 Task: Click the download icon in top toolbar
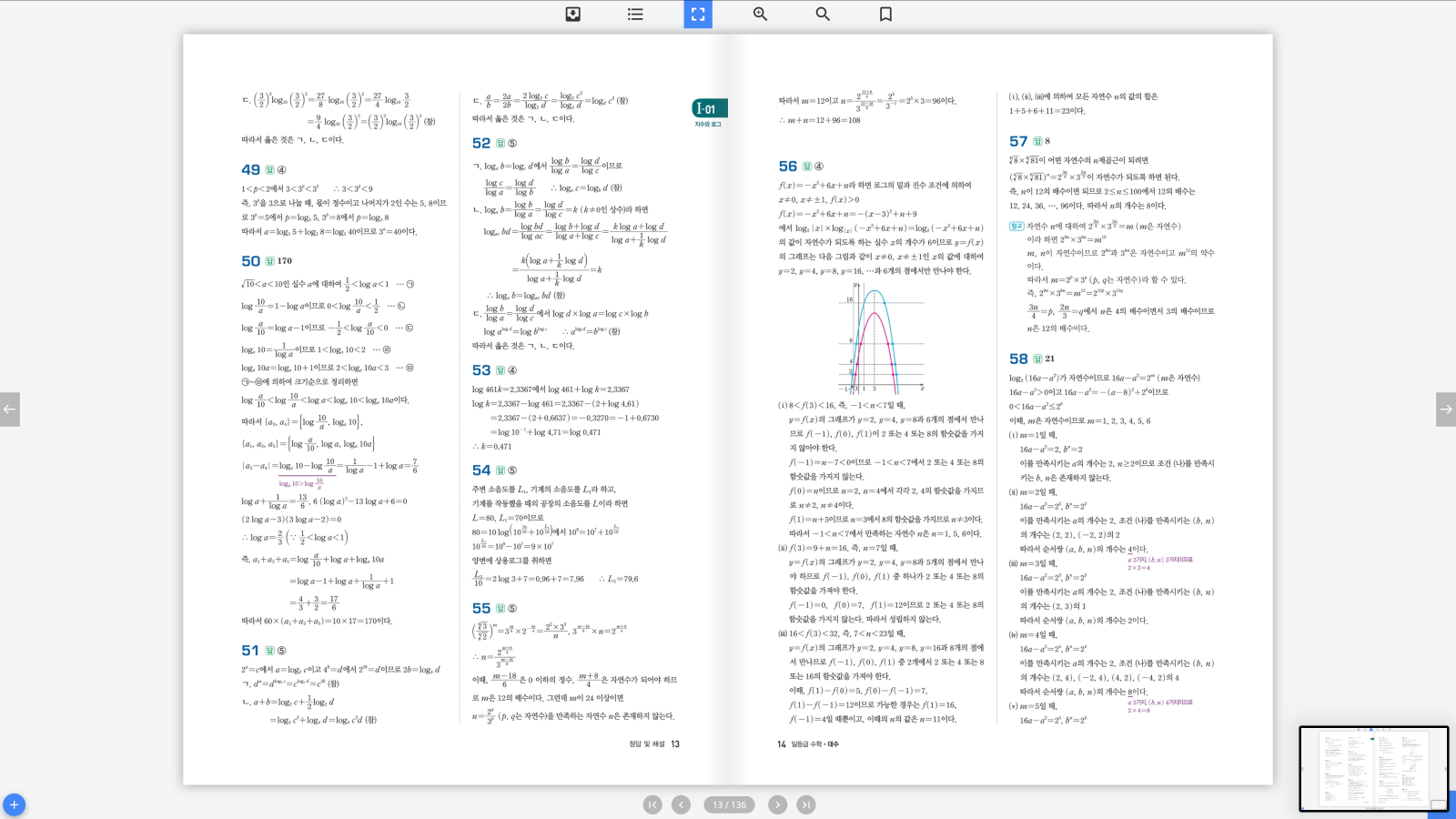[572, 15]
